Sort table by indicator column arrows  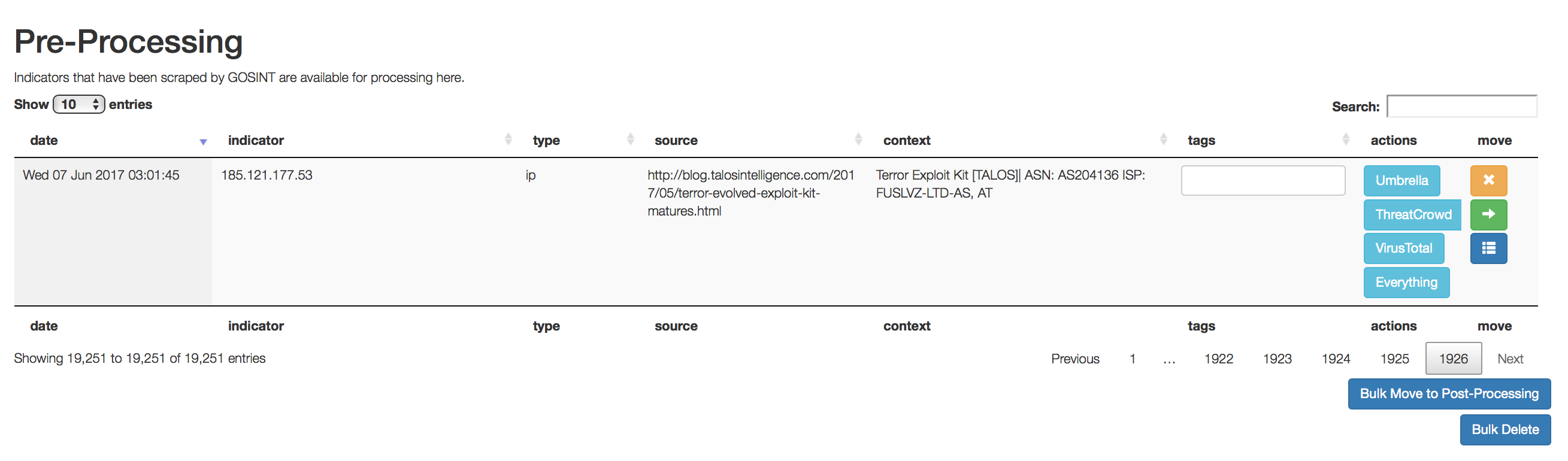(x=508, y=140)
